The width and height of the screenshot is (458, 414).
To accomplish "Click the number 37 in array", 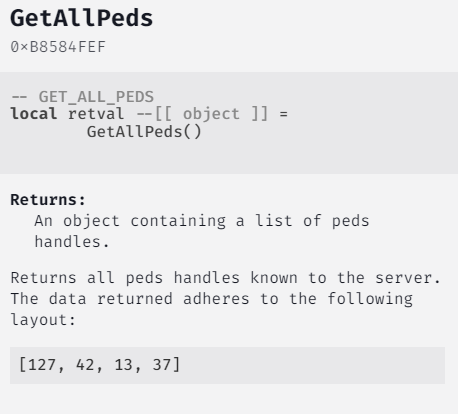I will click(x=162, y=365).
